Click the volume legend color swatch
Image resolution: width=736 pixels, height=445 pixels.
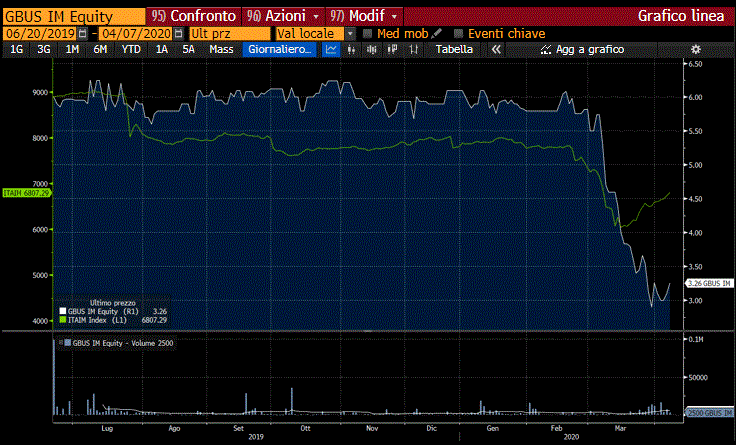pyautogui.click(x=68, y=343)
